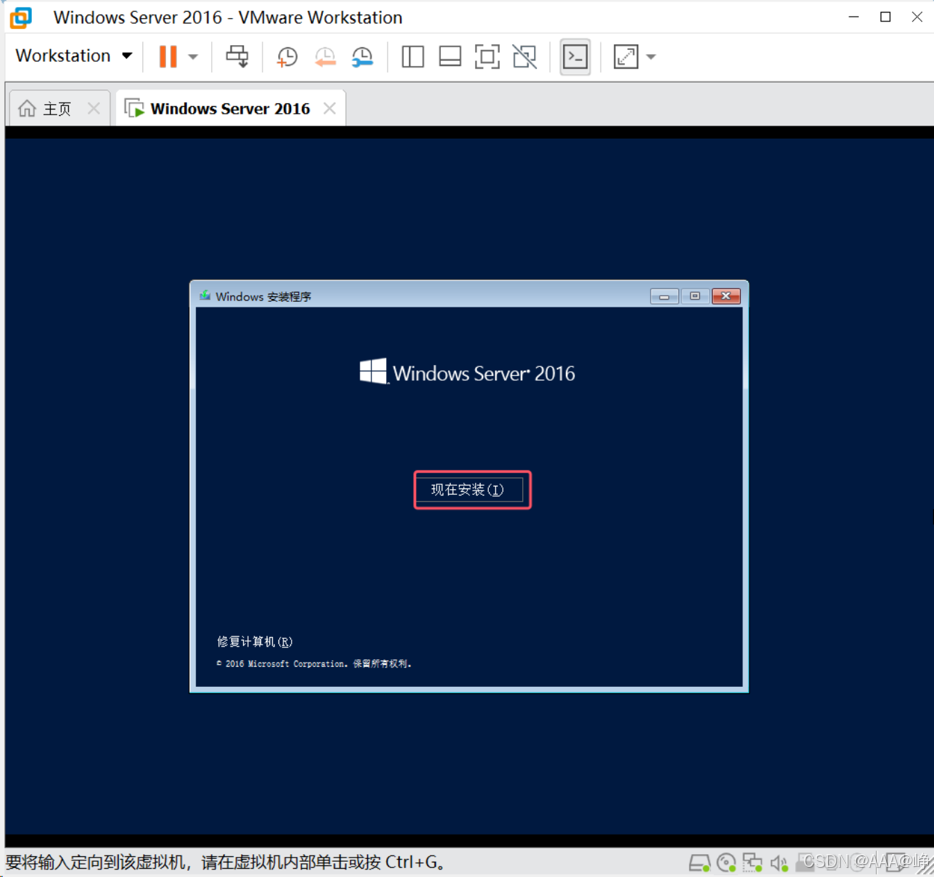Viewport: 934px width, 877px height.
Task: Toggle the thumbnail bar bottom panel view
Action: point(450,57)
